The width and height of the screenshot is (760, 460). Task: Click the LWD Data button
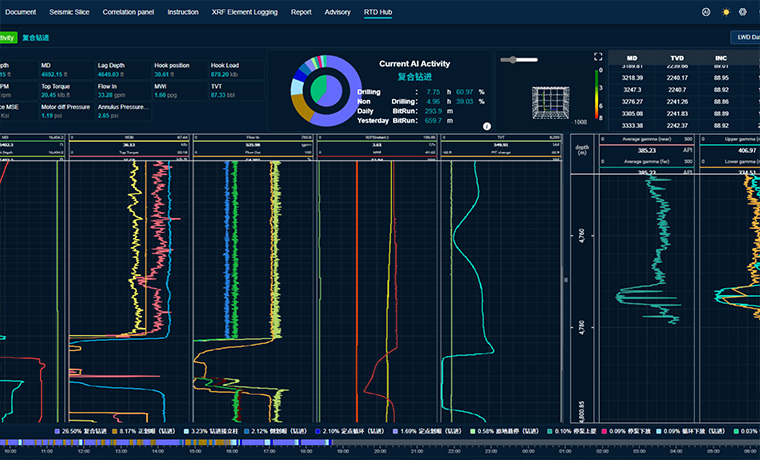(745, 37)
